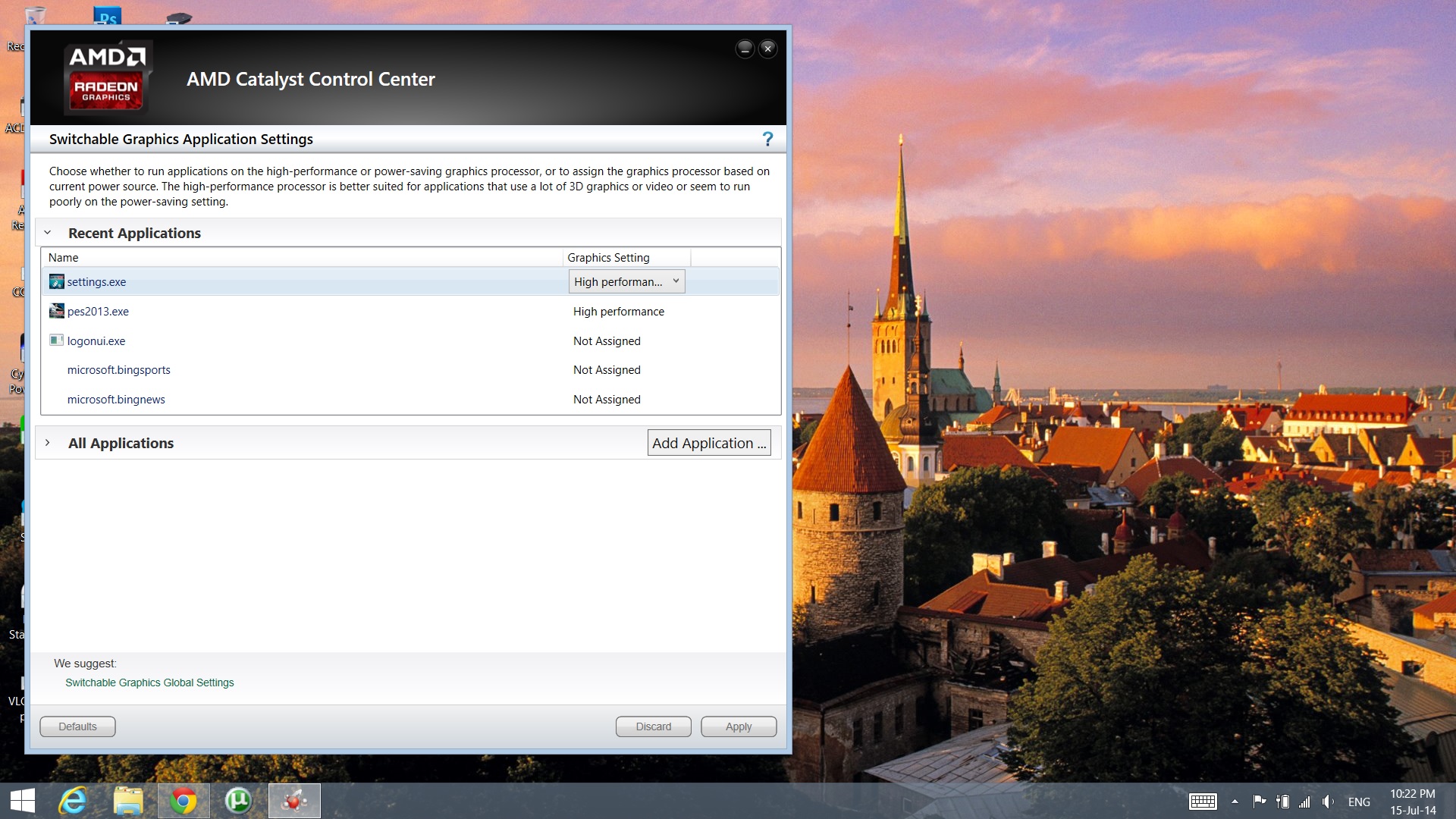Click the logonui.exe application icon

coord(56,340)
